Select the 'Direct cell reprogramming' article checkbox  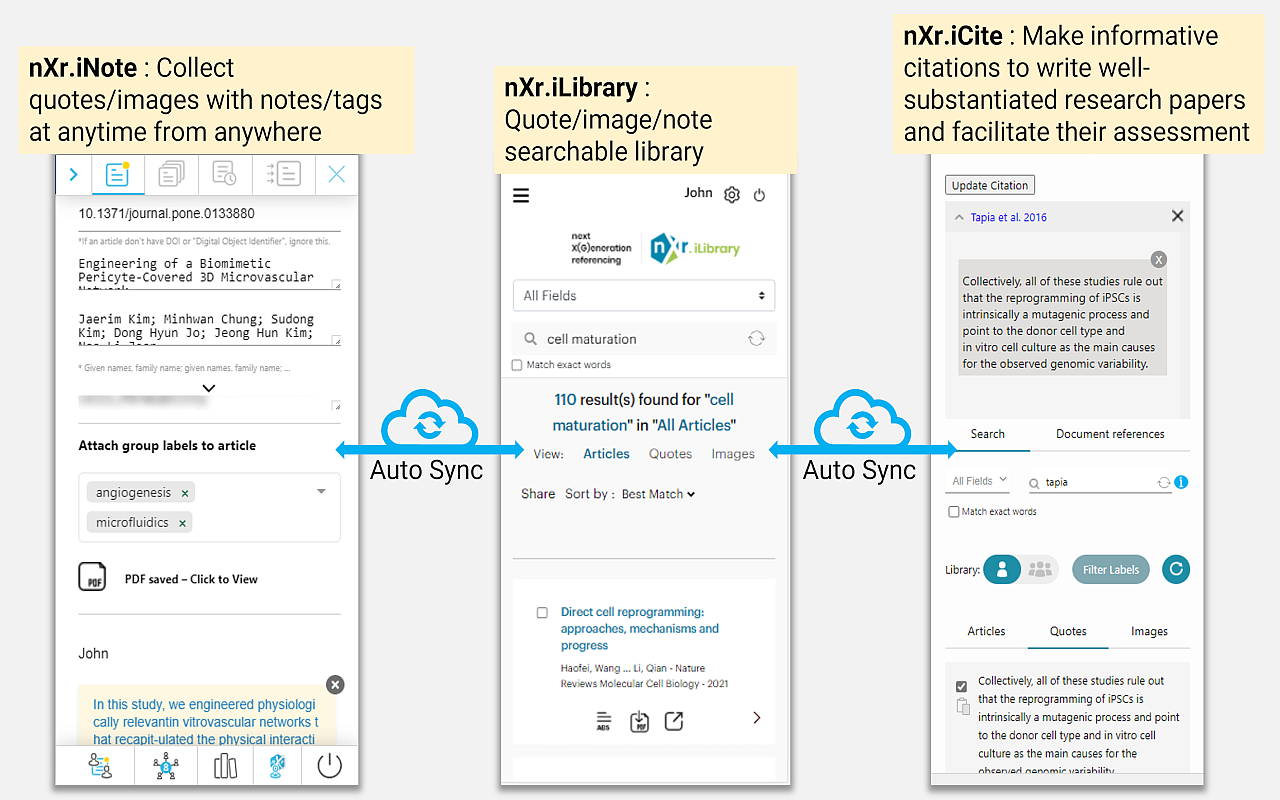pos(542,613)
